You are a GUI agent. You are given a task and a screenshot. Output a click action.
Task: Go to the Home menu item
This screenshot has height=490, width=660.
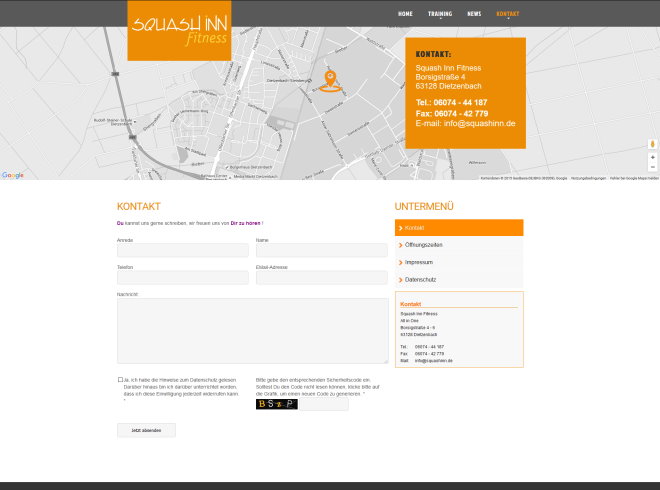tap(405, 14)
